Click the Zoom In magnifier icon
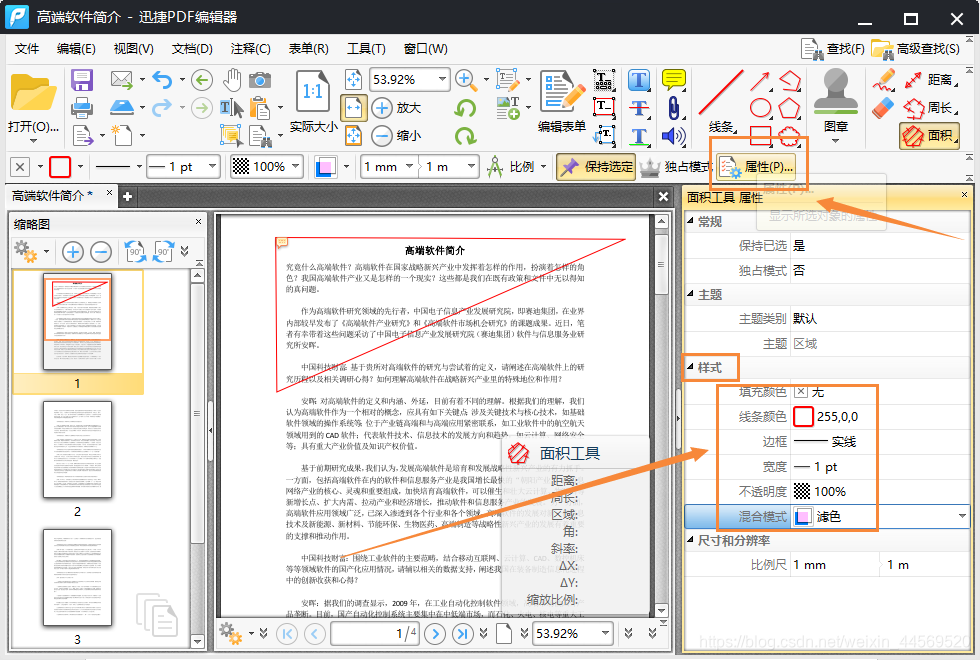Image resolution: width=980 pixels, height=660 pixels. click(x=464, y=79)
